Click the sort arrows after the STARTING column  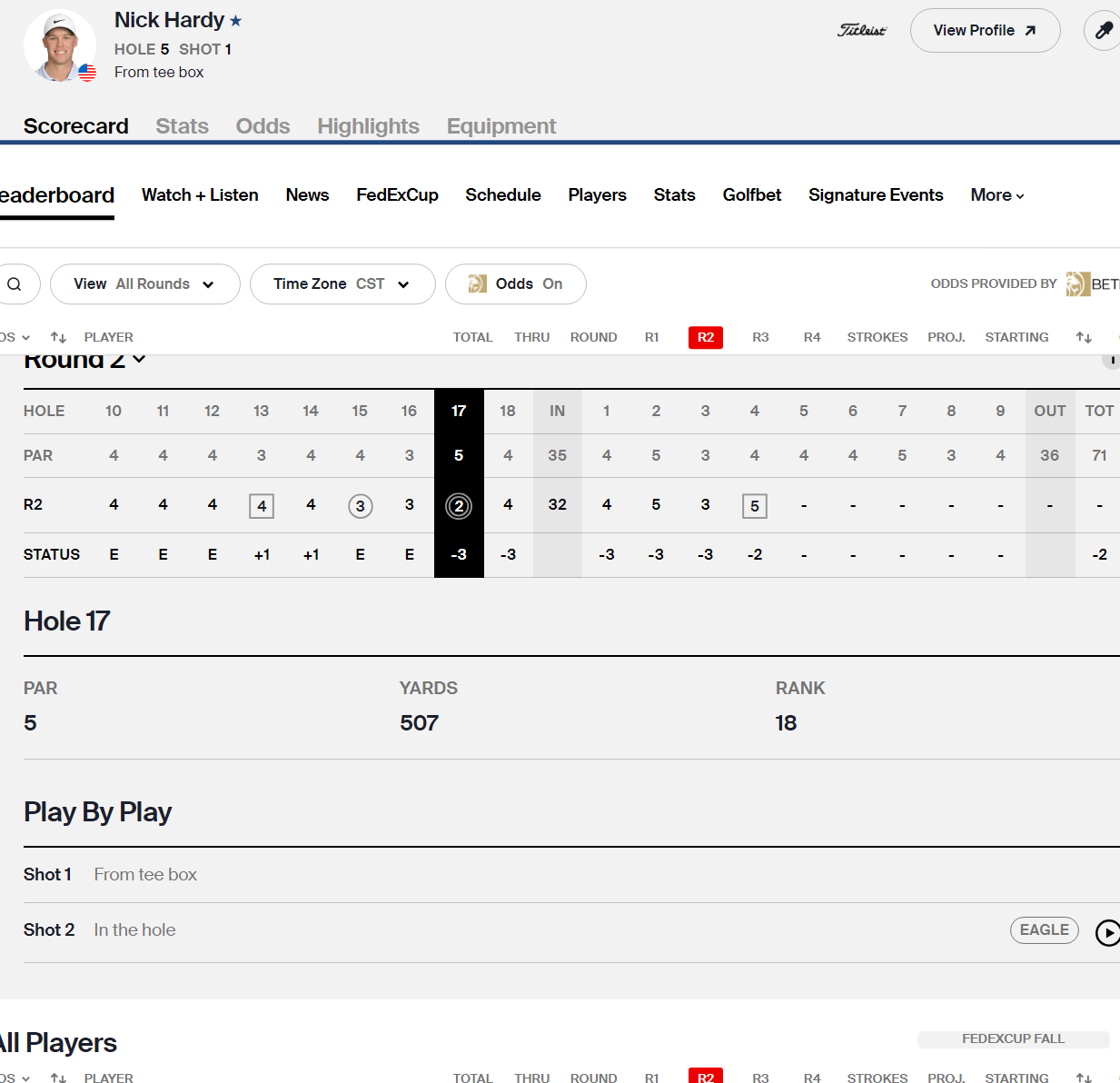pyautogui.click(x=1084, y=337)
